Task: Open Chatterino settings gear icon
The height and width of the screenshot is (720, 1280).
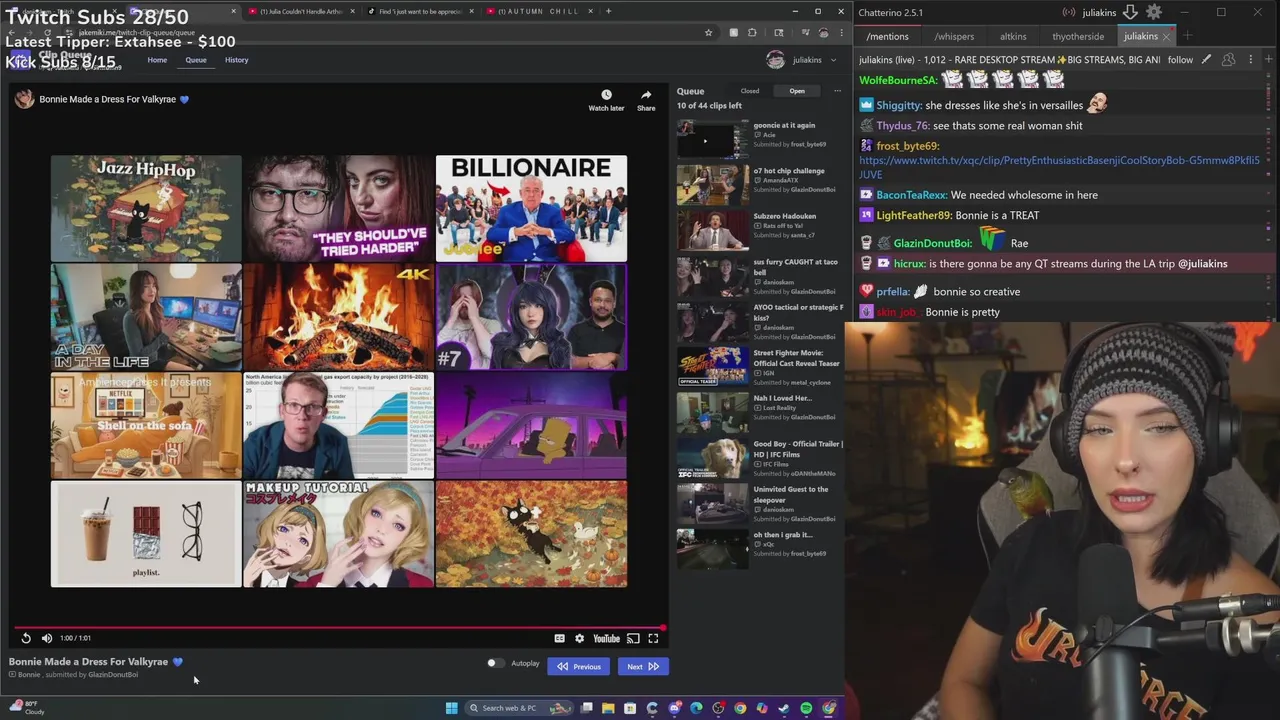Action: [1154, 12]
